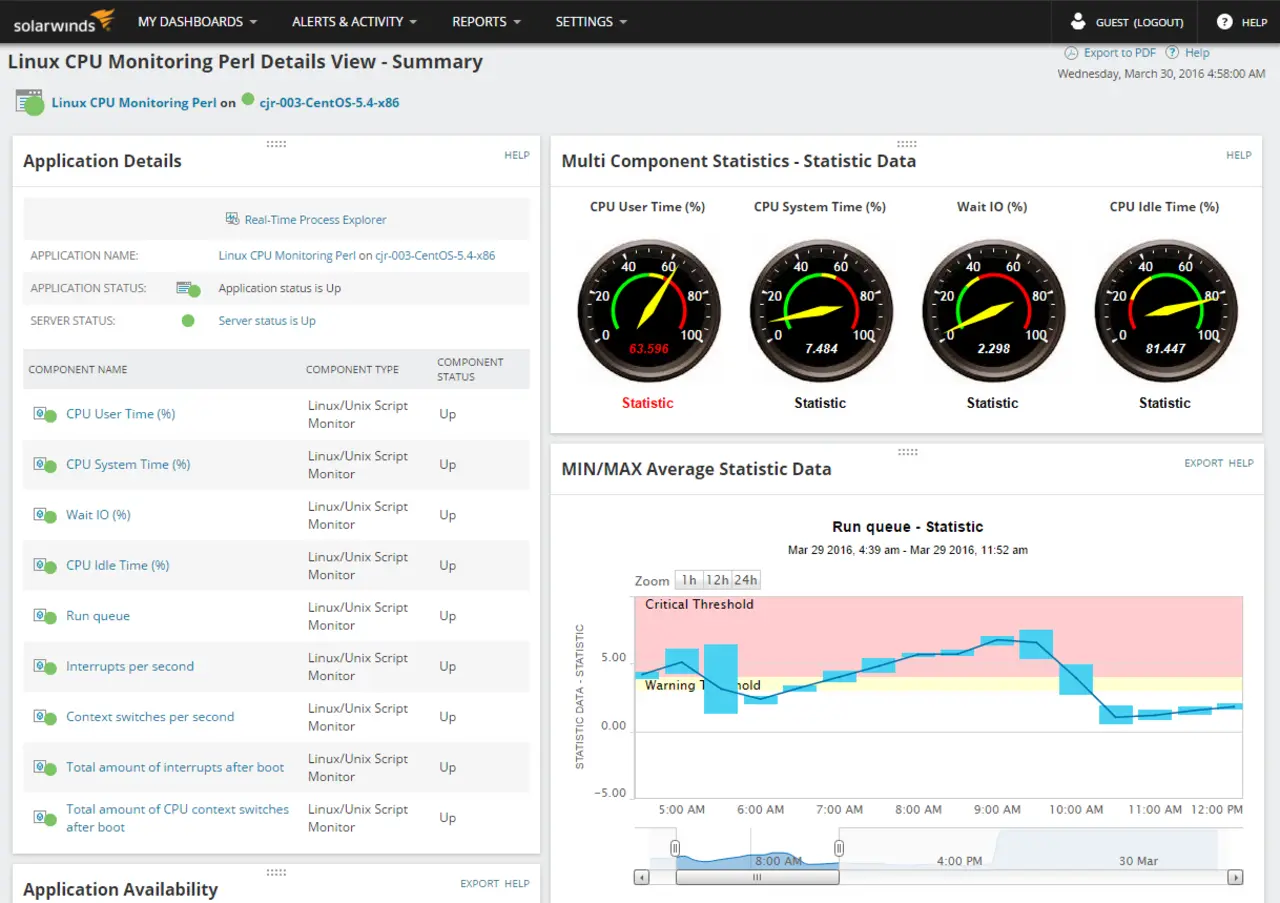Open the Settings menu
The width and height of the screenshot is (1280, 903).
click(591, 21)
